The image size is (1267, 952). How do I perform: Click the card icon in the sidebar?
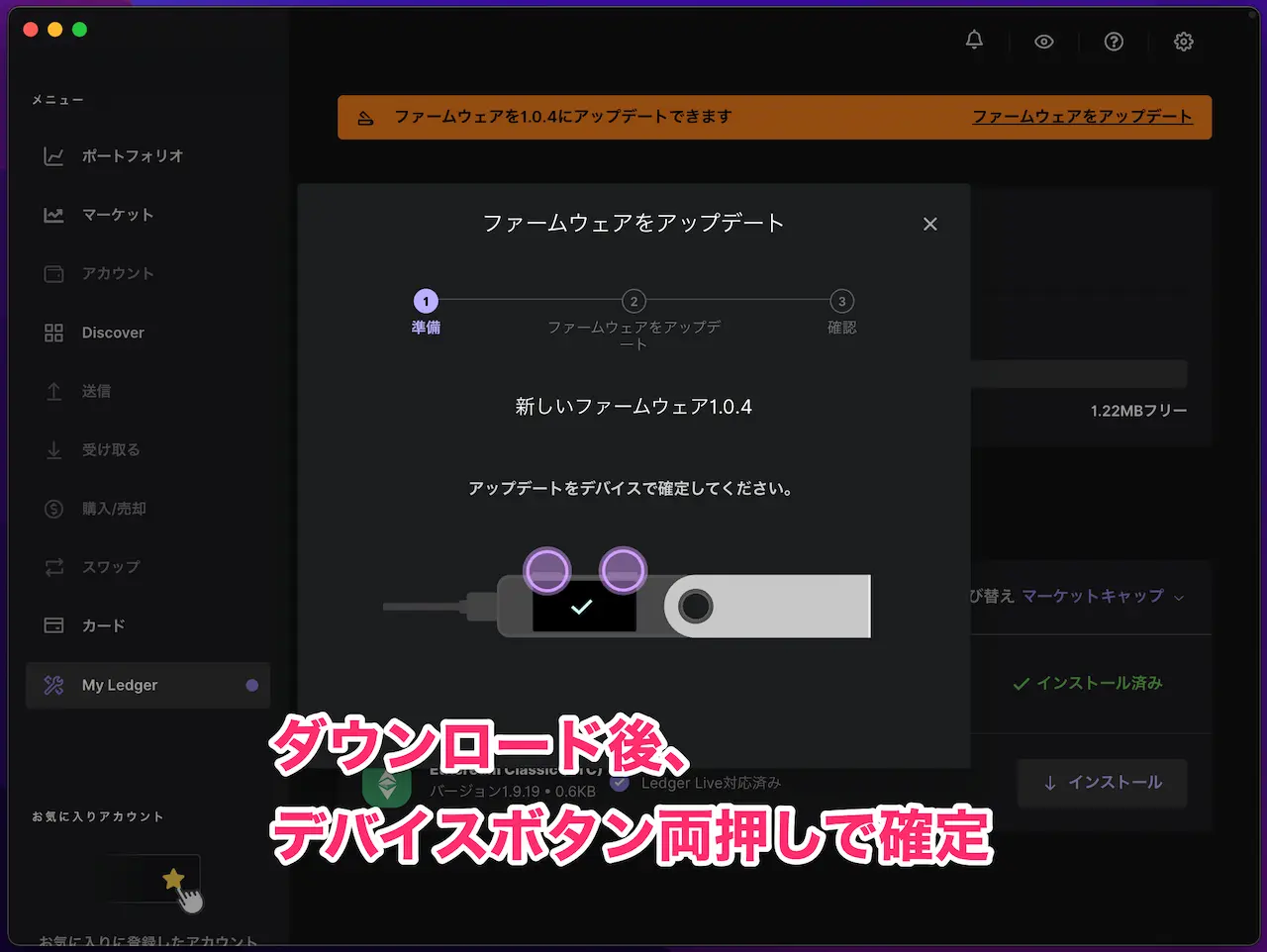click(x=54, y=625)
